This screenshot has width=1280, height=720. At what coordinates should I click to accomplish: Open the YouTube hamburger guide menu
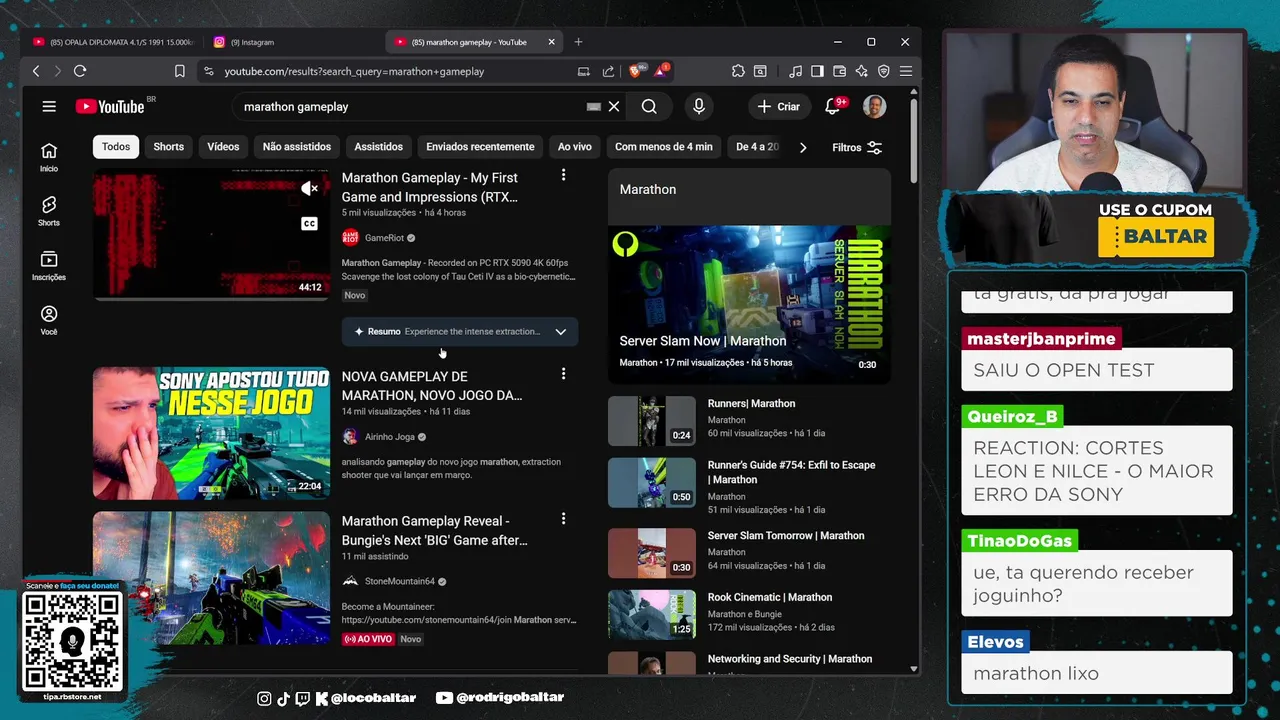(49, 106)
